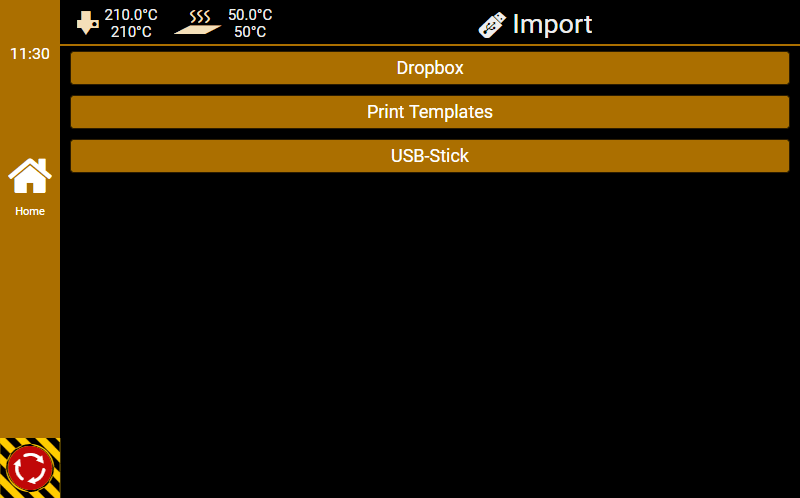This screenshot has width=800, height=498.
Task: Click the 11:30 clock display
Action: [x=30, y=54]
